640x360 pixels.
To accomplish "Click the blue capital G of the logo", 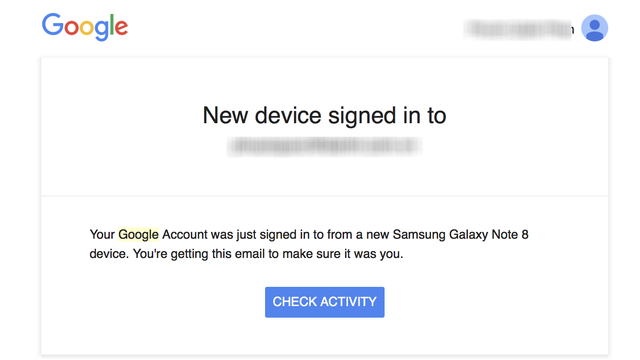I will point(52,24).
